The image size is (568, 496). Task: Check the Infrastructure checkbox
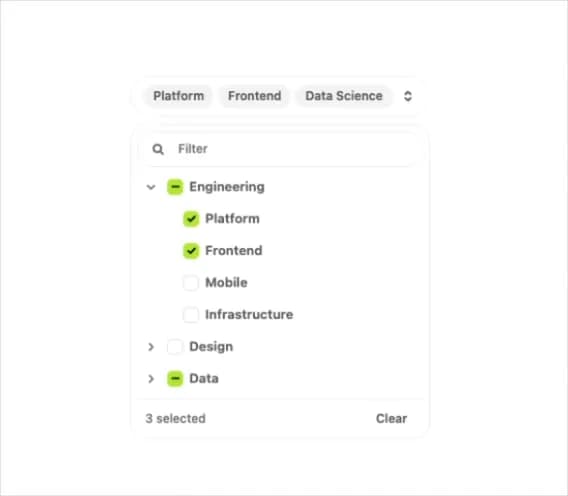pyautogui.click(x=191, y=314)
